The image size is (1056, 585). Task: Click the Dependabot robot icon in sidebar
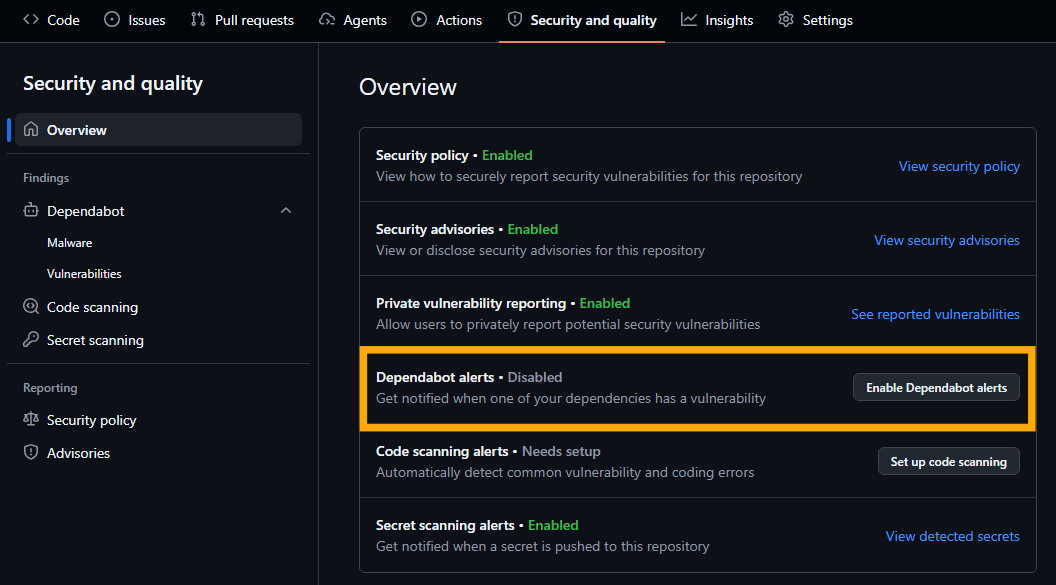[x=31, y=210]
